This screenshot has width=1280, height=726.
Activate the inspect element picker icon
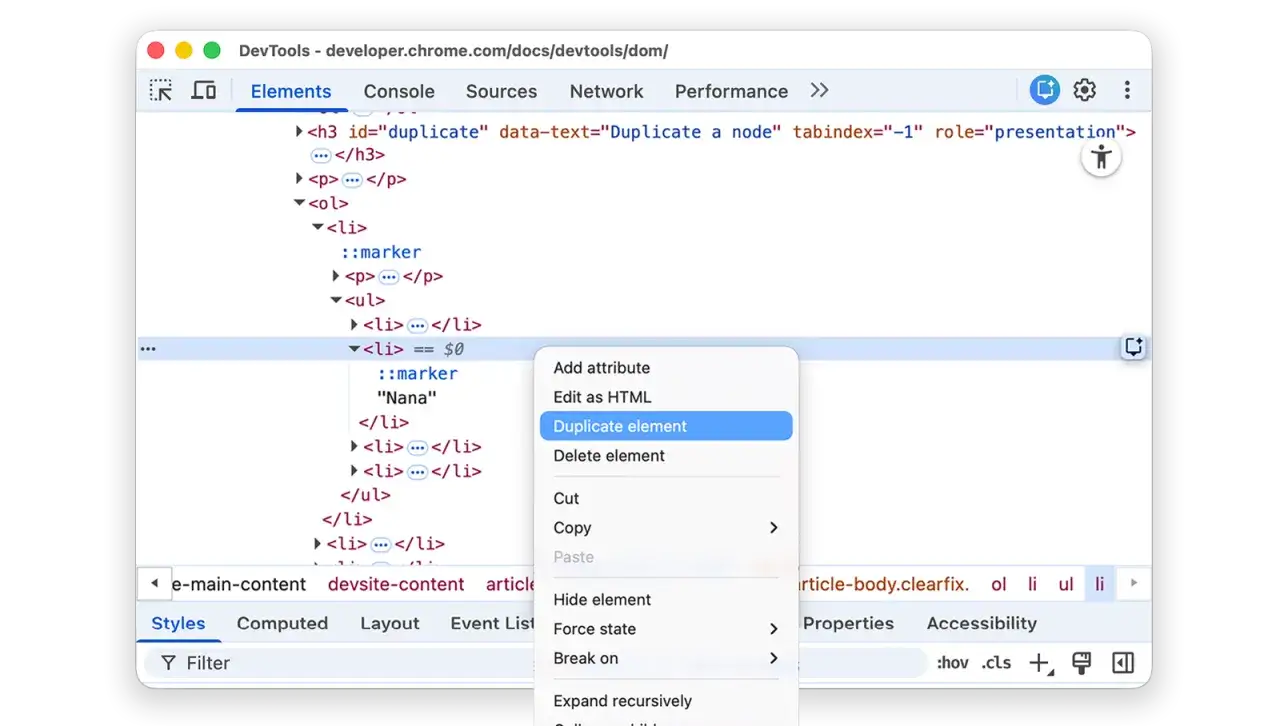tap(161, 91)
